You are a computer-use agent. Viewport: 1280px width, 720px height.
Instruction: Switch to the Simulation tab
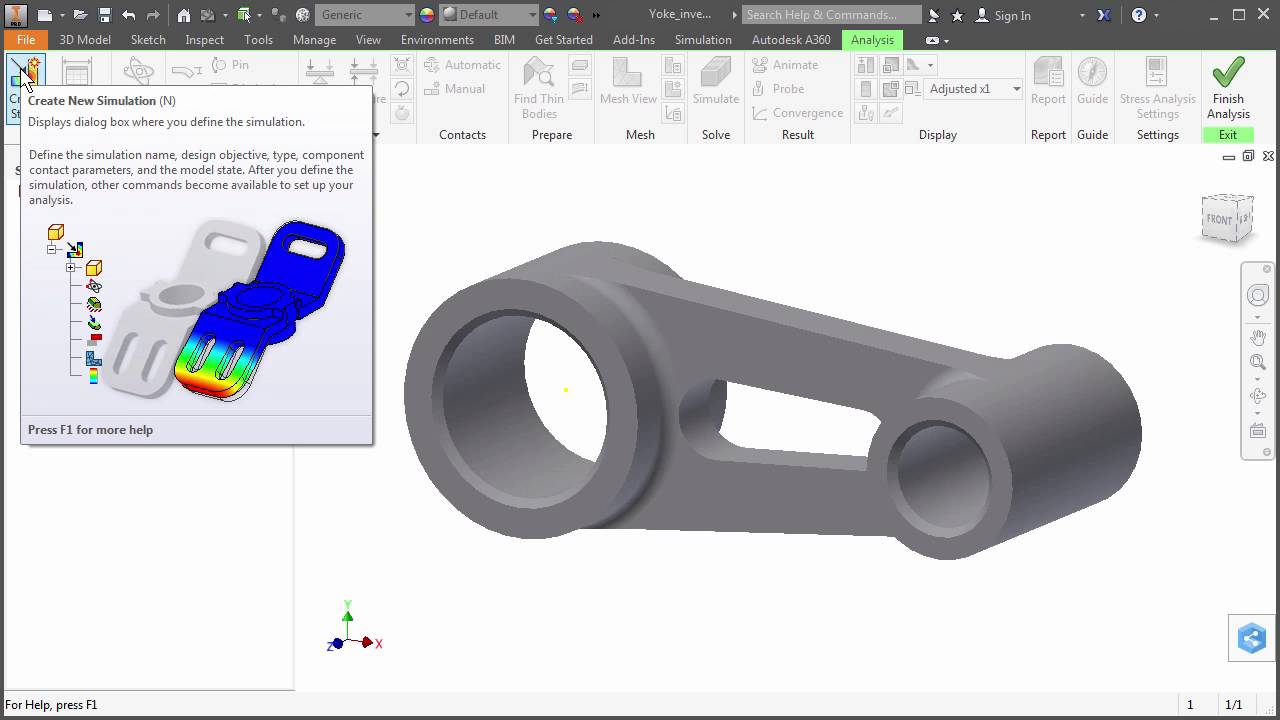703,40
